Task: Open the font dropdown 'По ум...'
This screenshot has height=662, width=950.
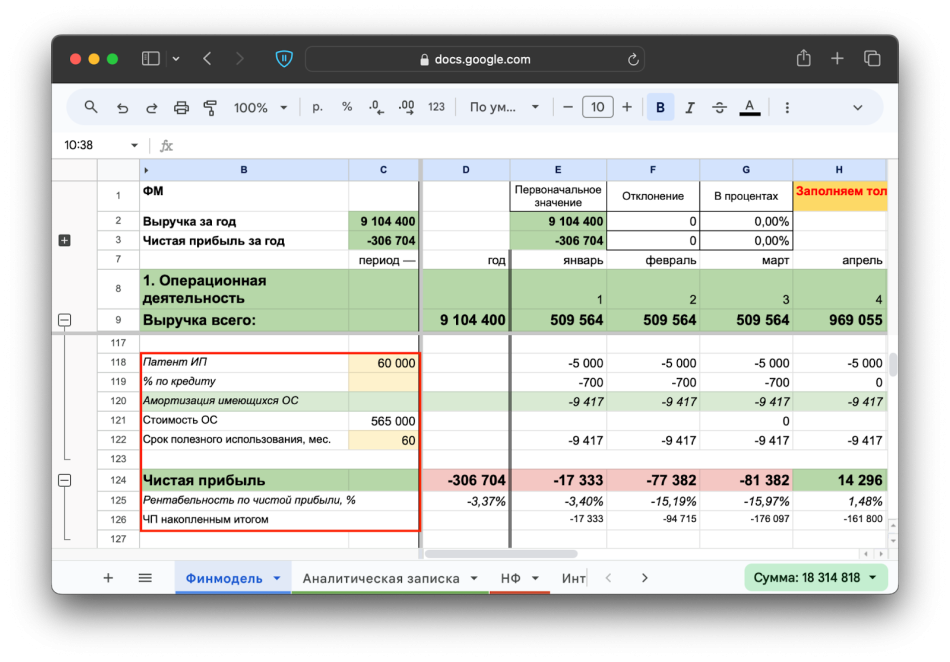Action: 504,107
